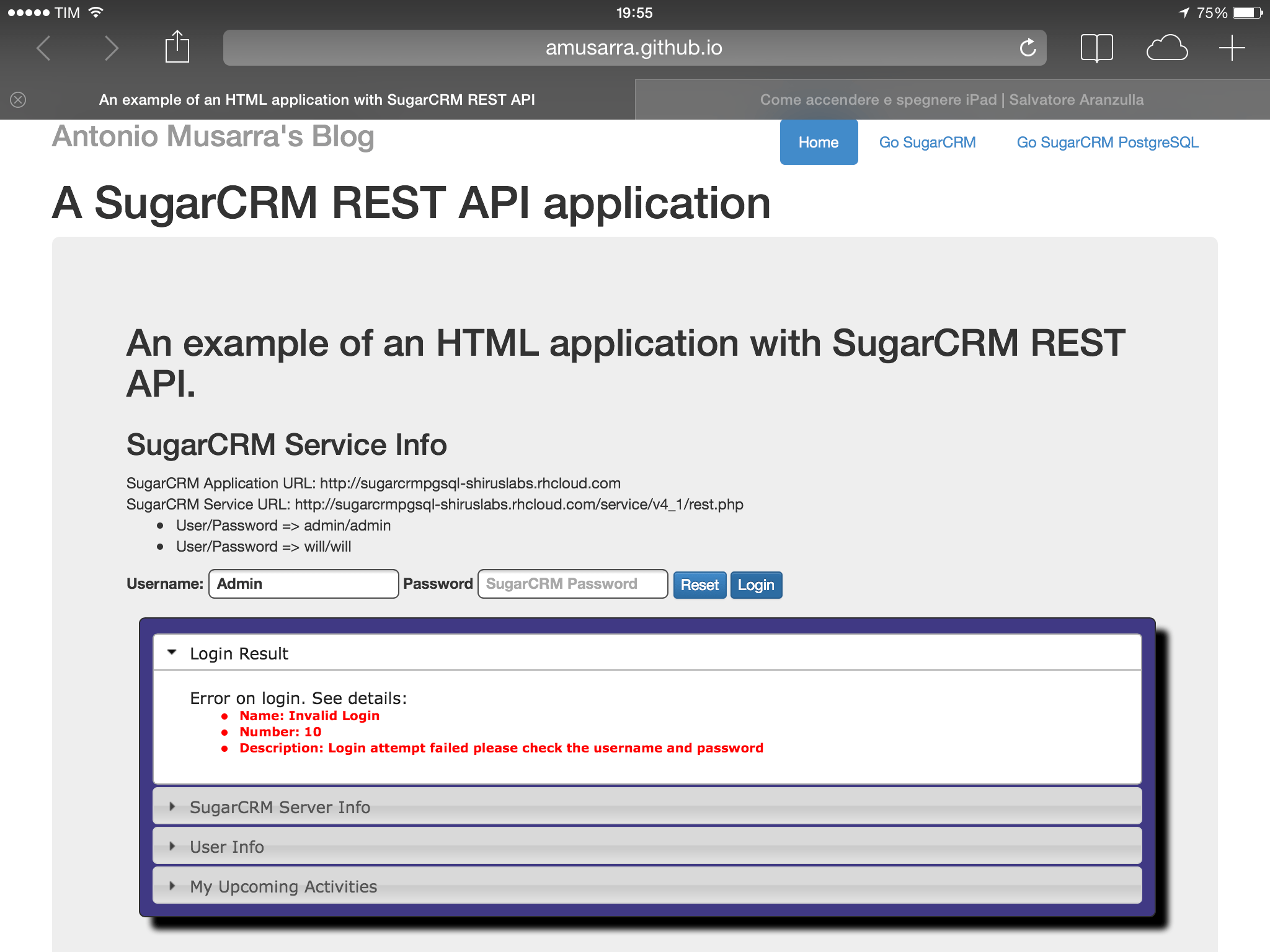Open the bookmarks book icon

click(x=1096, y=48)
